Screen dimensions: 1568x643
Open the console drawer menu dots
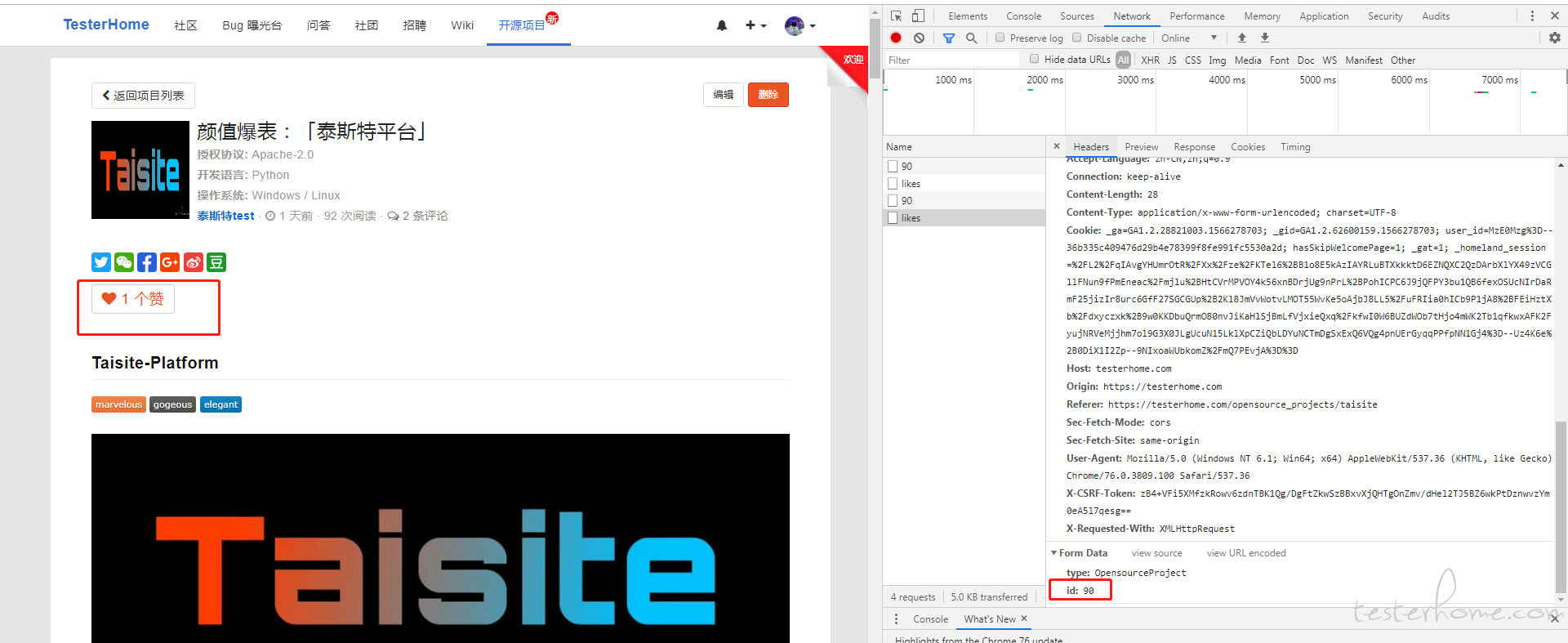coord(896,619)
